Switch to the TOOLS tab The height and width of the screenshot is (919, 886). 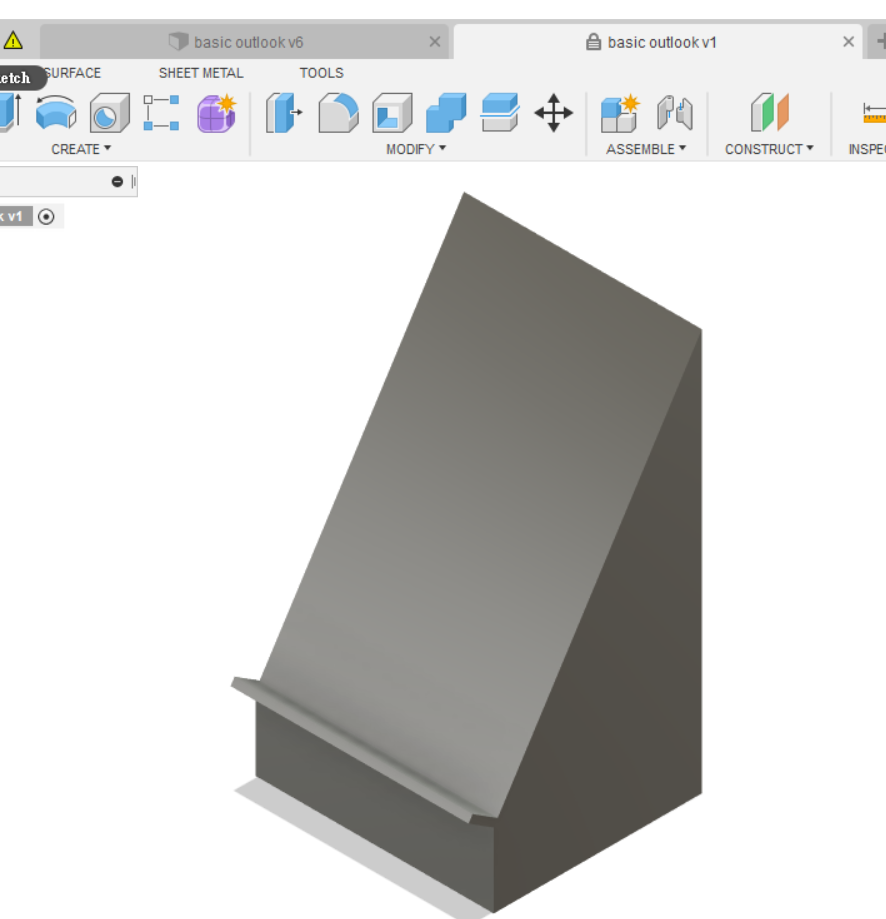(322, 73)
